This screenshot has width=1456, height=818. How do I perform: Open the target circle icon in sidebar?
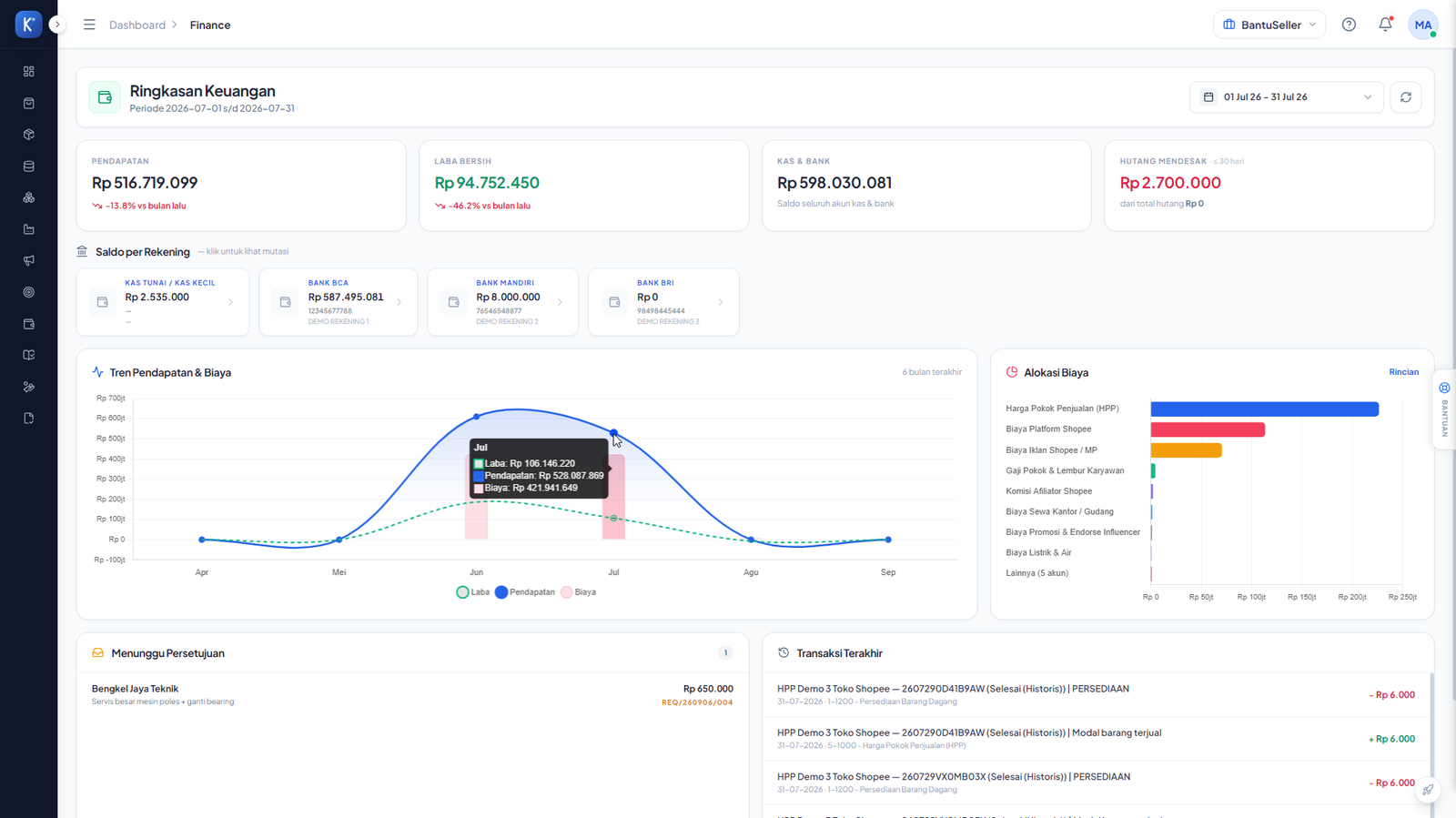(29, 292)
